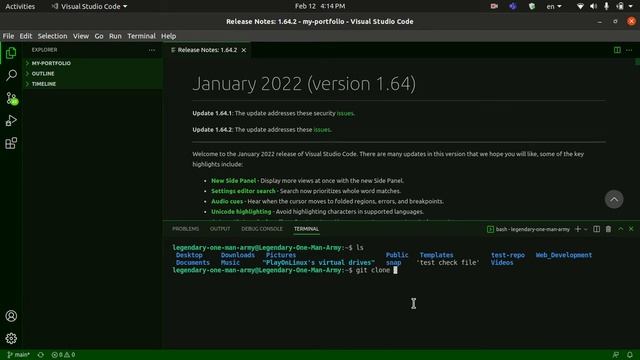Open the en keyboard layout dropdown
Image resolution: width=640 pixels, height=360 pixels.
tap(554, 6)
